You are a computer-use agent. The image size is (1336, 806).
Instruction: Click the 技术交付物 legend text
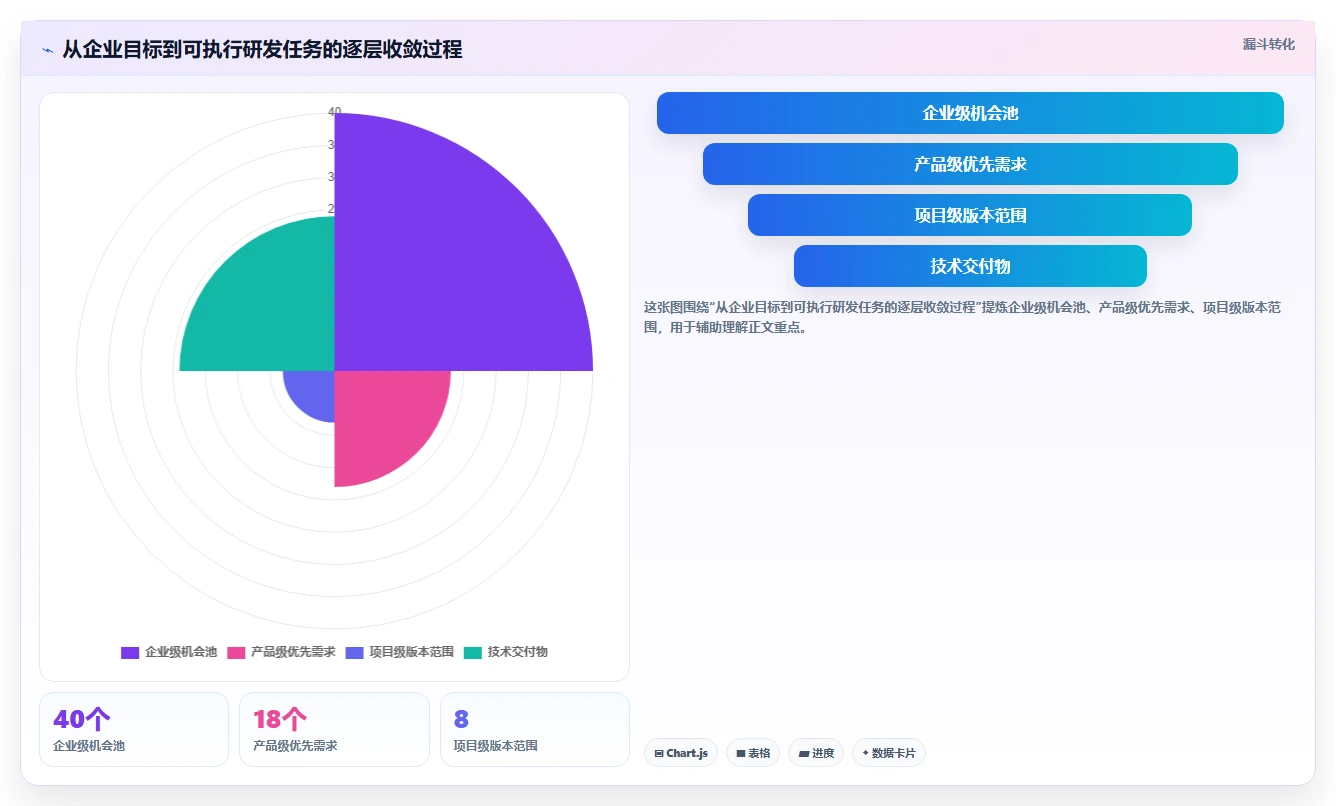518,652
